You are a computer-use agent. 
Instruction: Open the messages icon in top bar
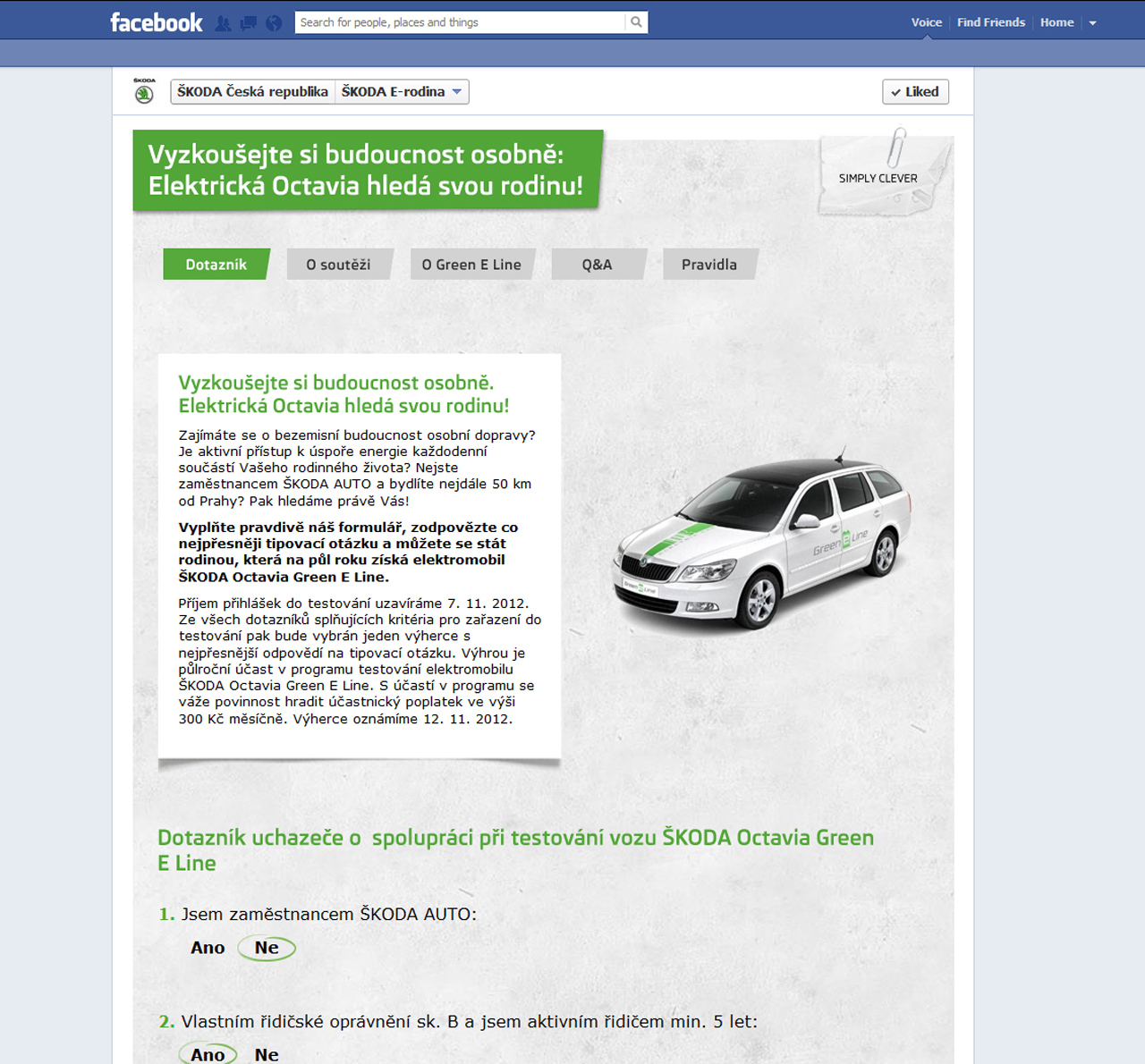pyautogui.click(x=249, y=22)
